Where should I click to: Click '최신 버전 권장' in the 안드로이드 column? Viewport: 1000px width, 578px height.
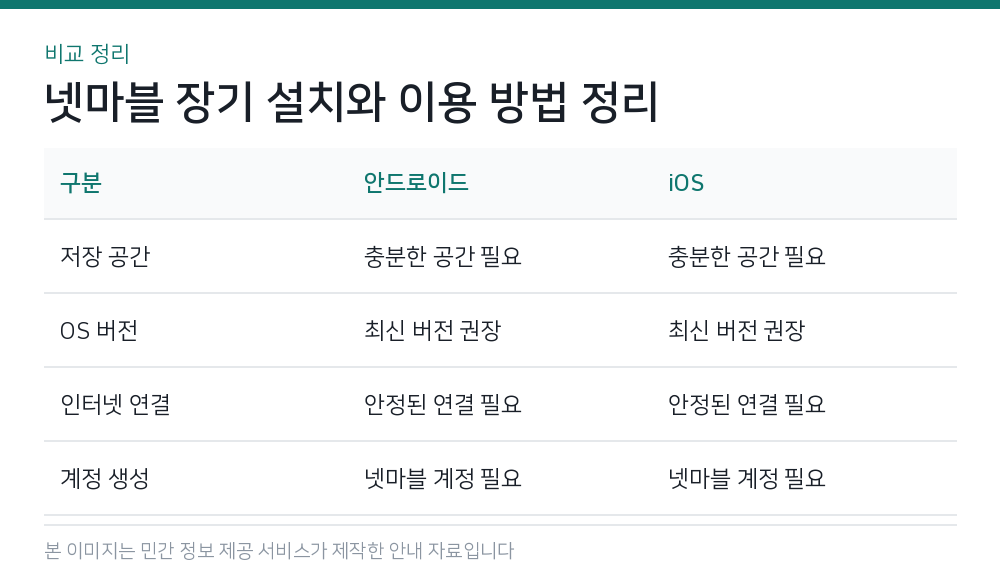coord(432,330)
